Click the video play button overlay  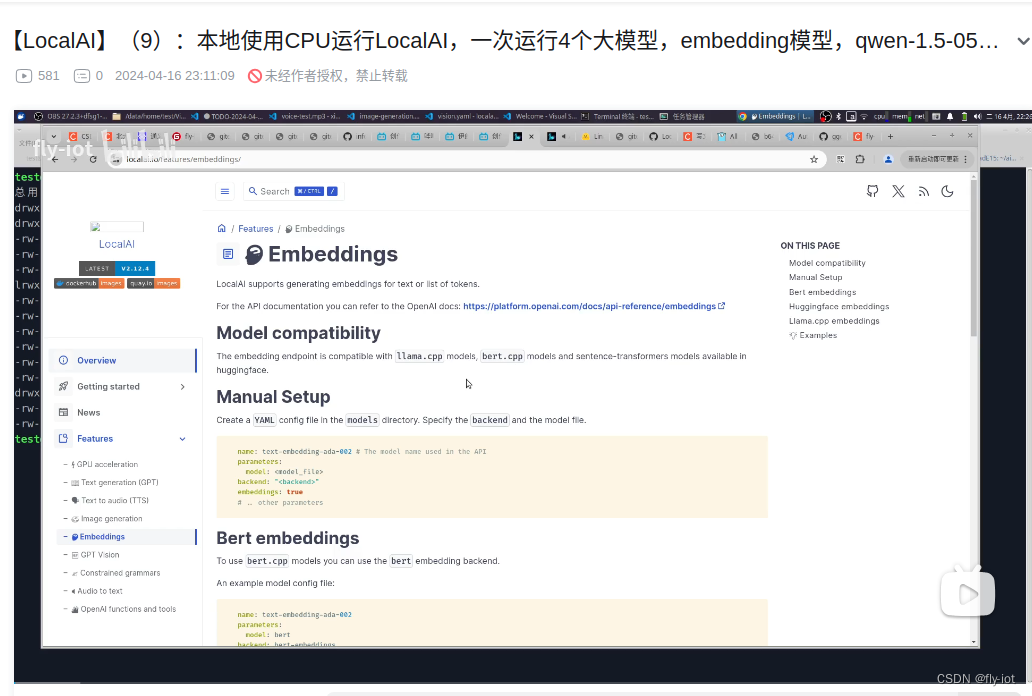coord(968,594)
